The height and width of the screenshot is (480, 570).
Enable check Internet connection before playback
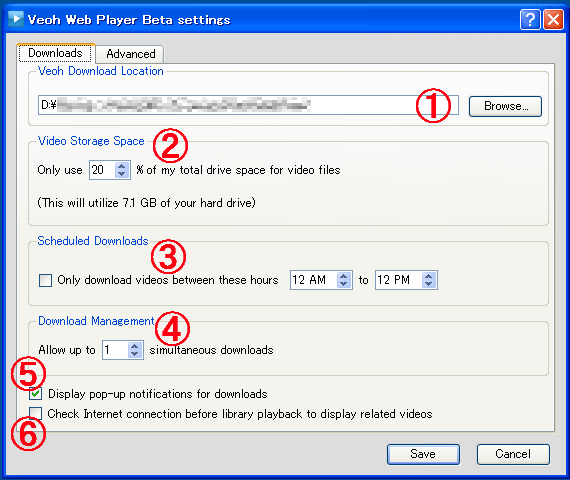tap(36, 413)
